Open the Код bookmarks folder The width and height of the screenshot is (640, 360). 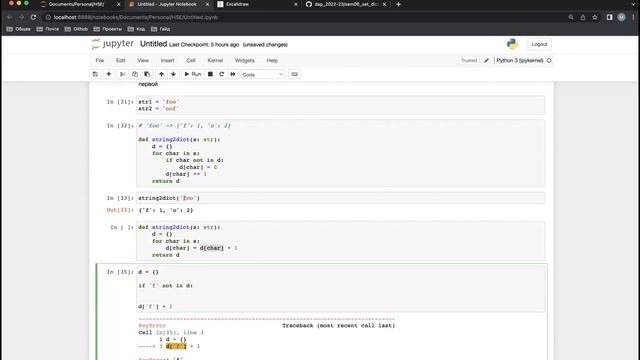[x=136, y=29]
